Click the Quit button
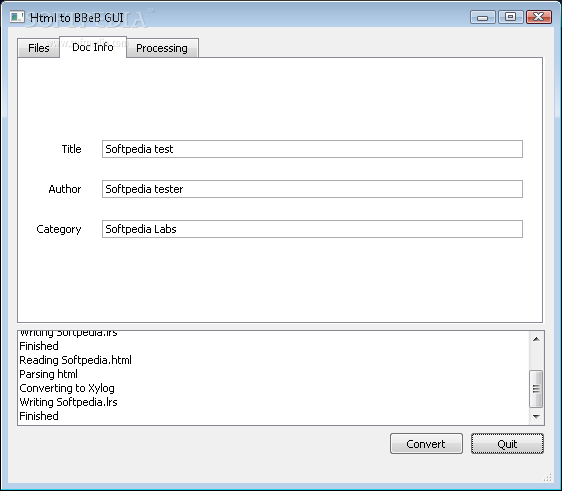 pos(507,444)
